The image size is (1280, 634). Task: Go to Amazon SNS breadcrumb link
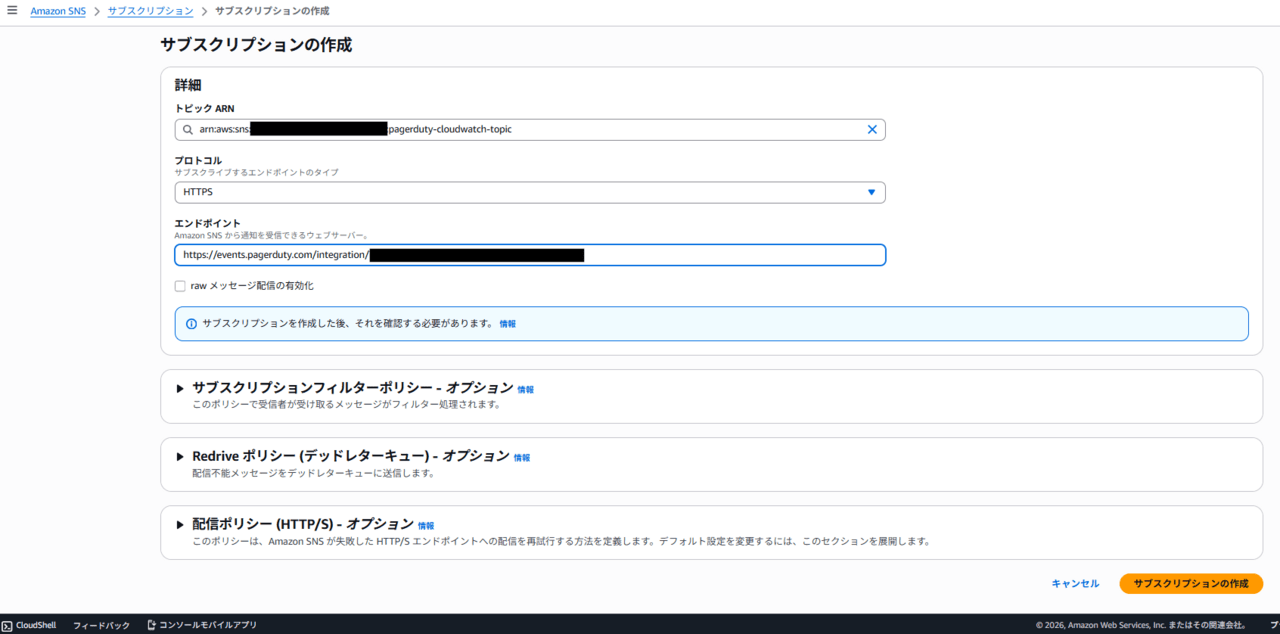pyautogui.click(x=58, y=11)
